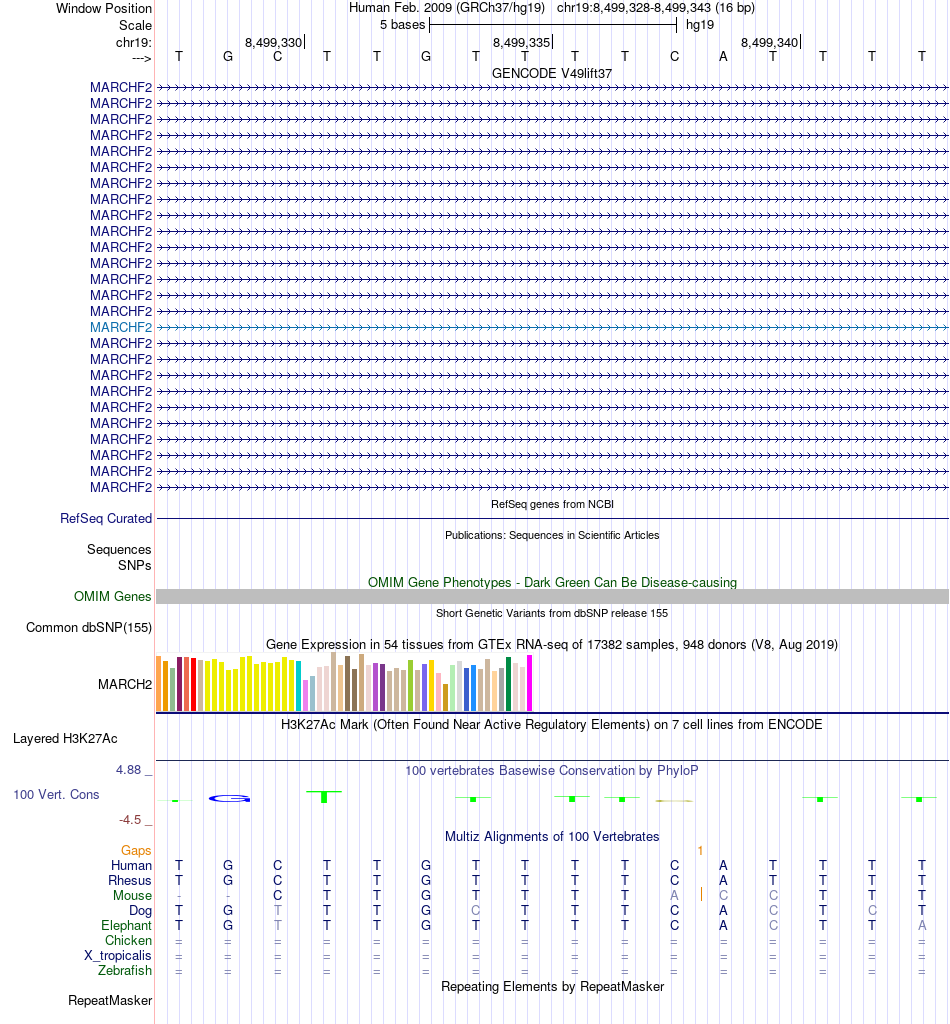Click the gray OMIM Genes bar
The height and width of the screenshot is (1024, 950).
pyautogui.click(x=552, y=596)
